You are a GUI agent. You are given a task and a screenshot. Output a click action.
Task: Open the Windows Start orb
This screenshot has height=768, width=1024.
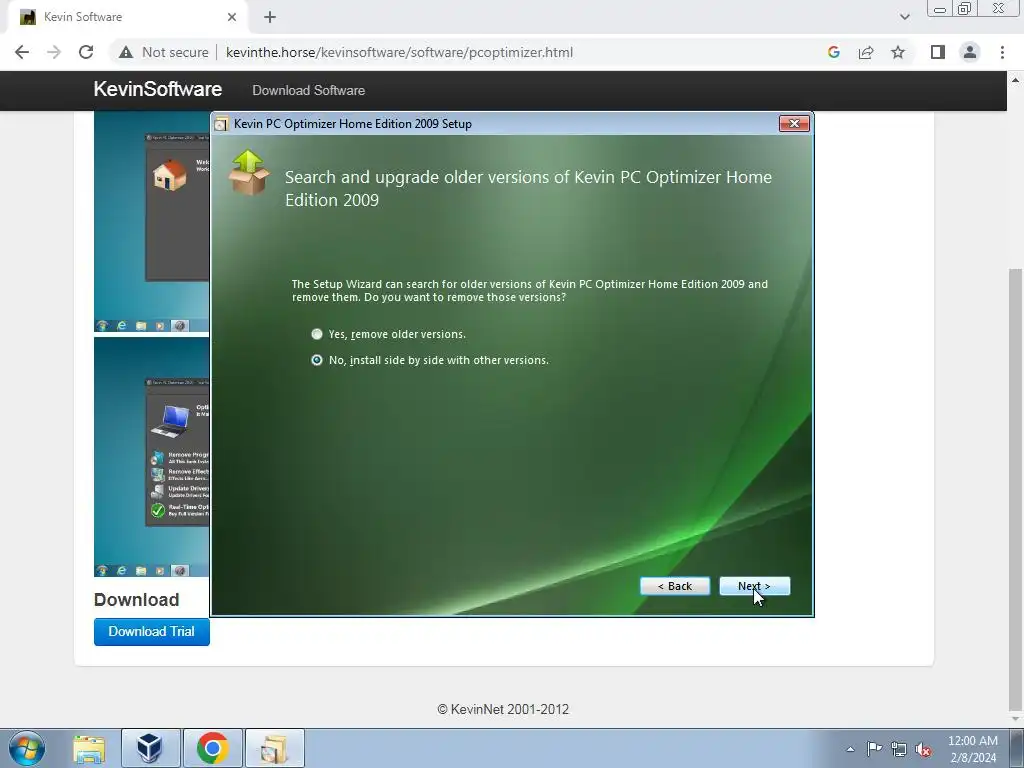(x=27, y=748)
